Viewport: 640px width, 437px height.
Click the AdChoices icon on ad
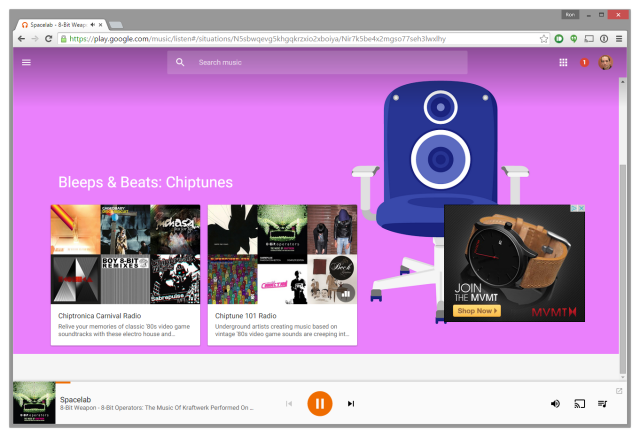574,208
